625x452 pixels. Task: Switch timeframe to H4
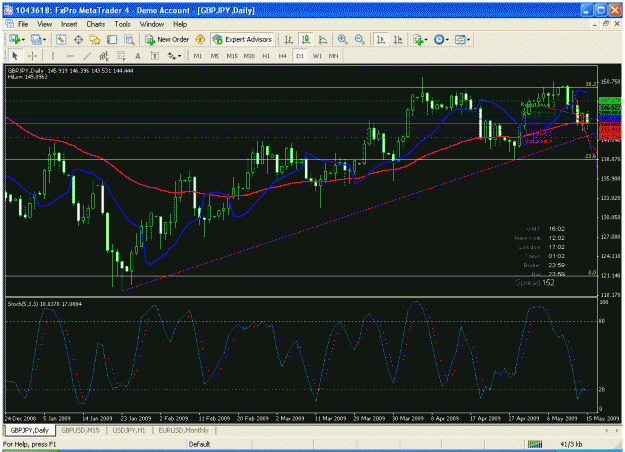click(x=283, y=56)
